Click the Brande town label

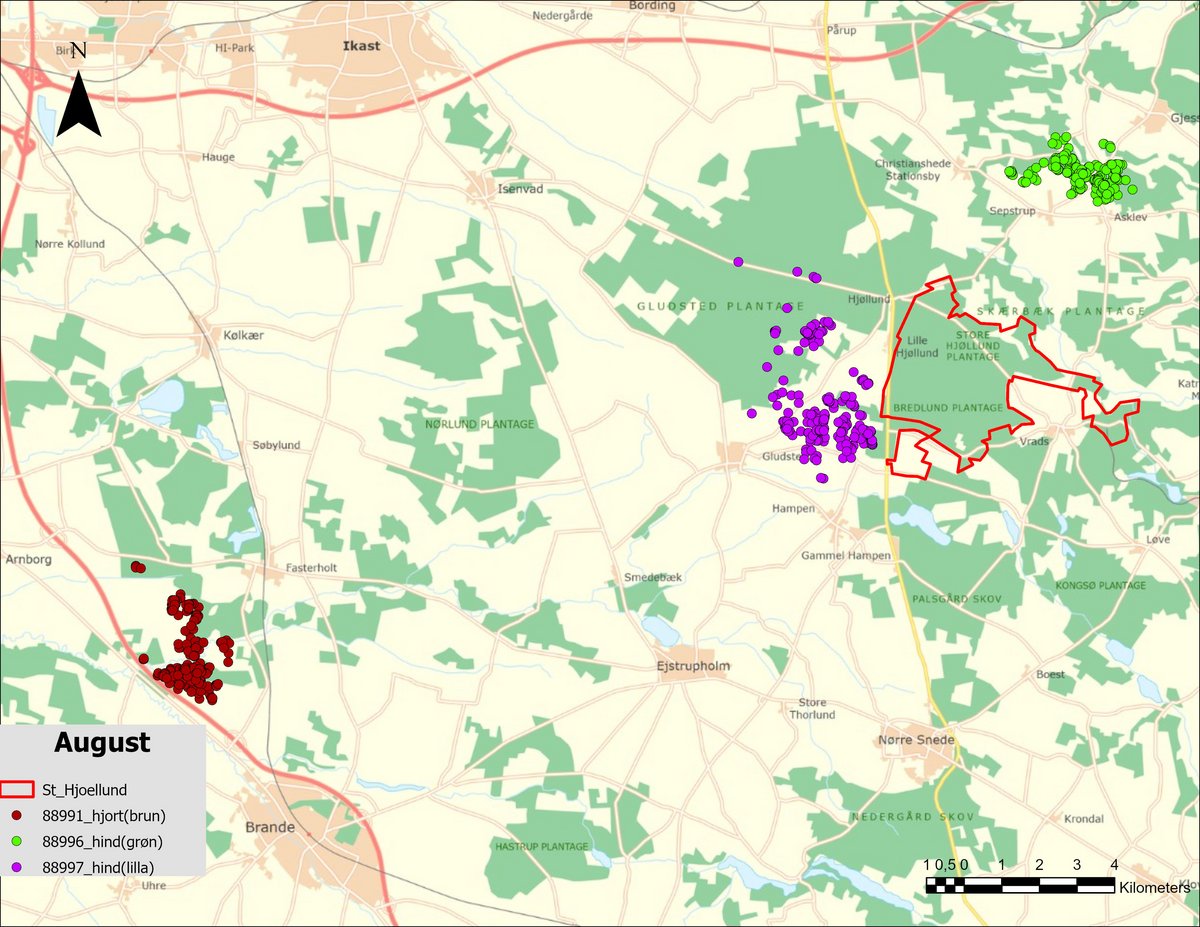coord(270,827)
